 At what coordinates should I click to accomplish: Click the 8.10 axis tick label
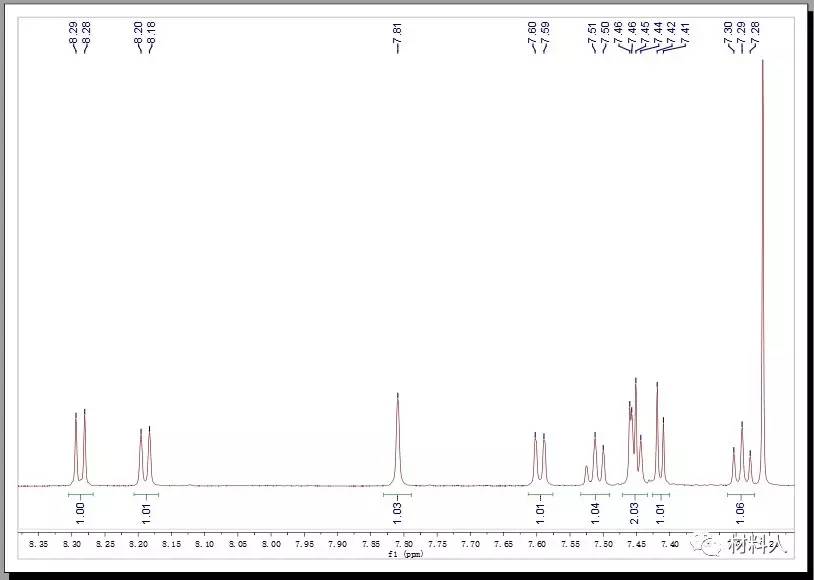(205, 544)
